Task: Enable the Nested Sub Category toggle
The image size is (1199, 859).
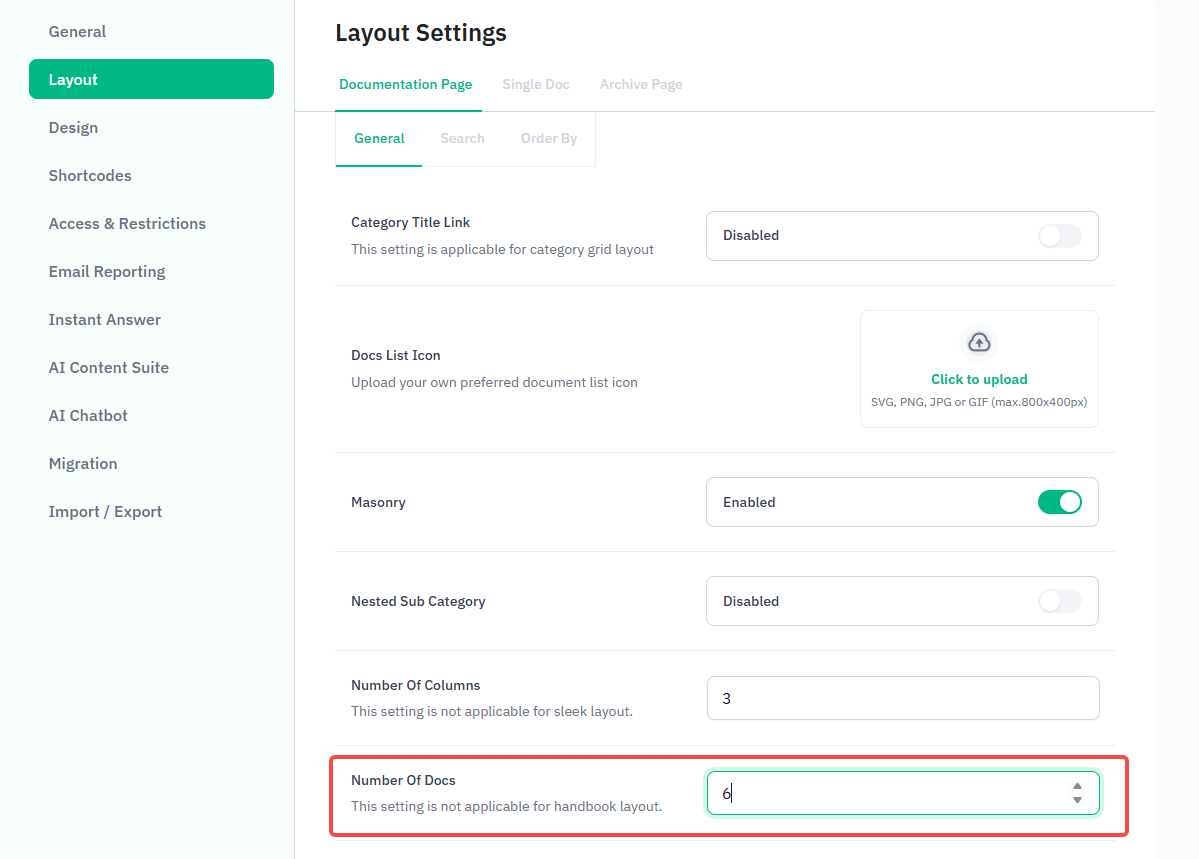Action: point(1059,601)
